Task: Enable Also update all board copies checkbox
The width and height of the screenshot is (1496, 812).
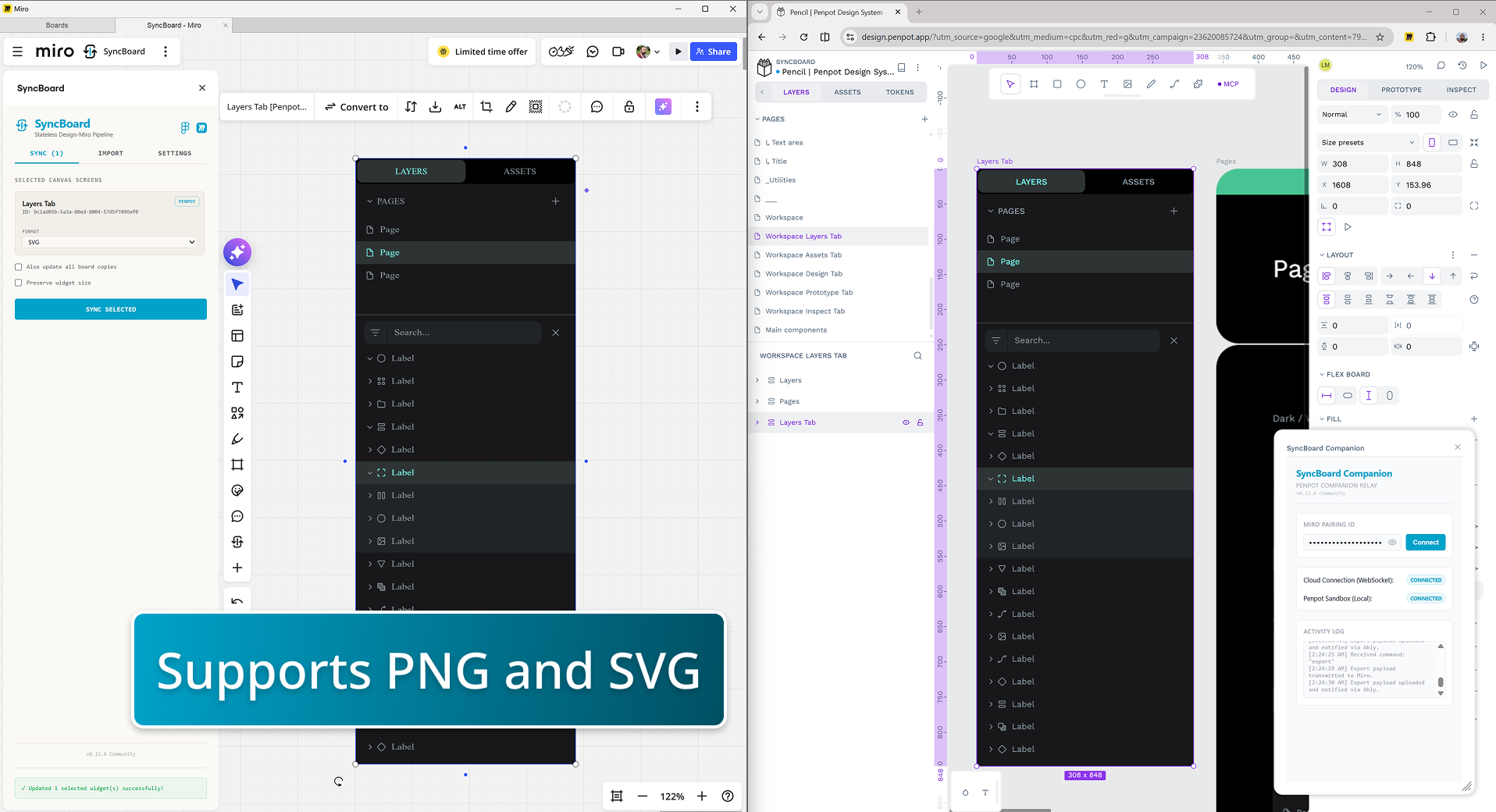Action: pyautogui.click(x=19, y=267)
